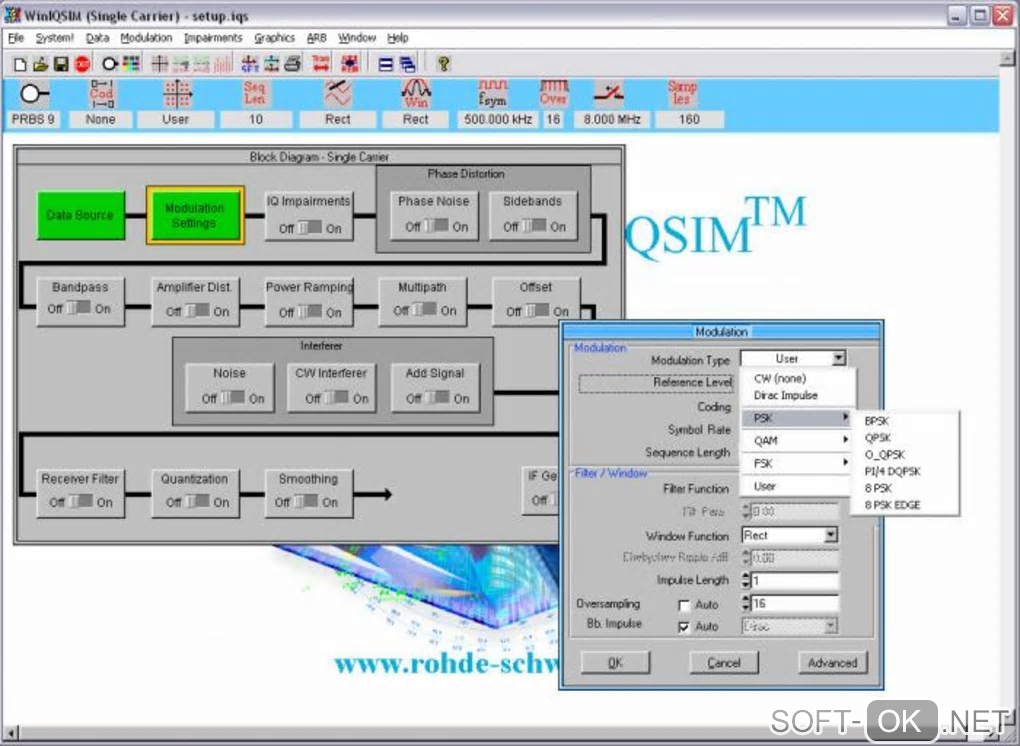Toggle the Quantization Off/On switch
Image resolution: width=1020 pixels, height=746 pixels.
[196, 501]
